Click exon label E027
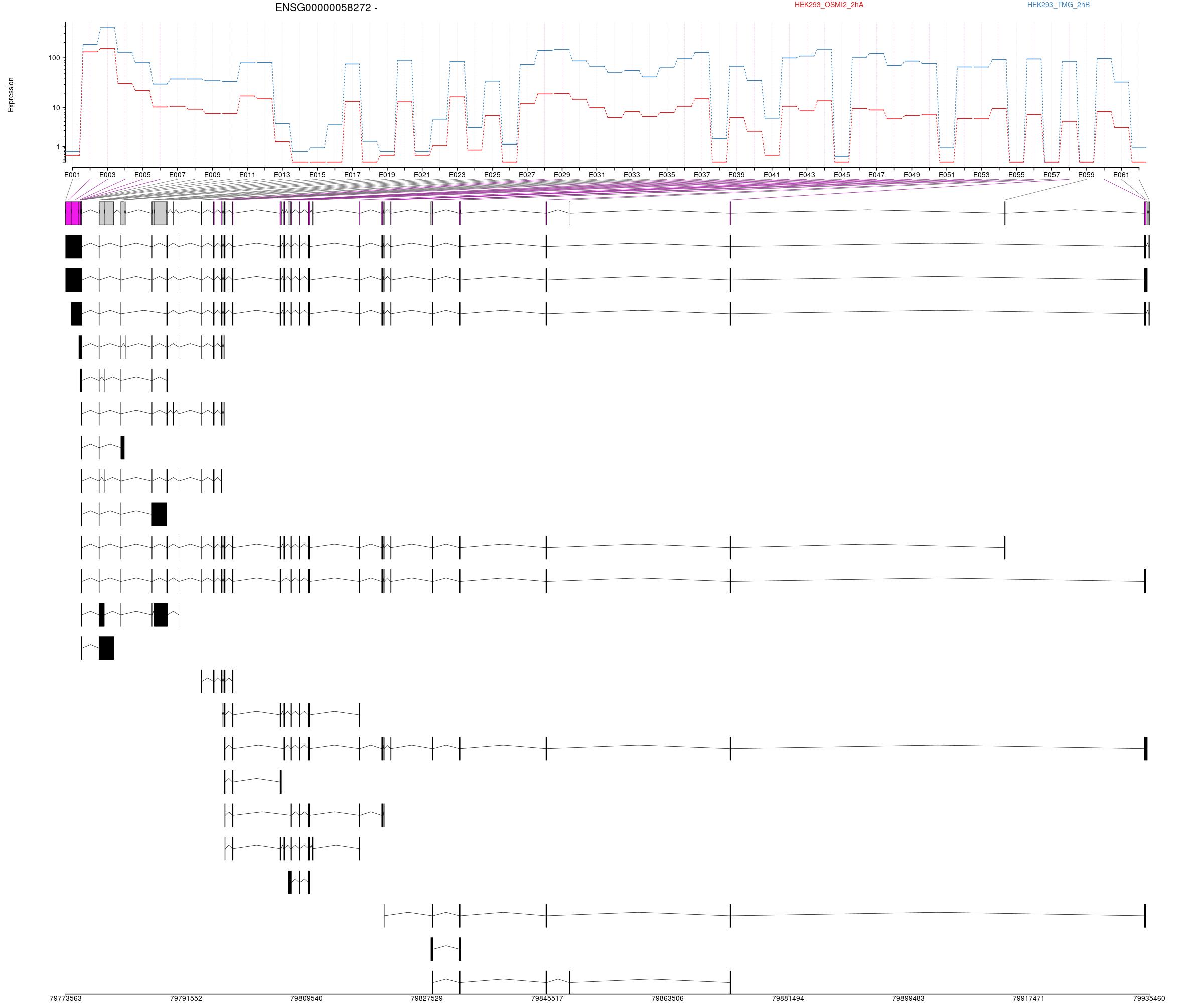 (527, 174)
